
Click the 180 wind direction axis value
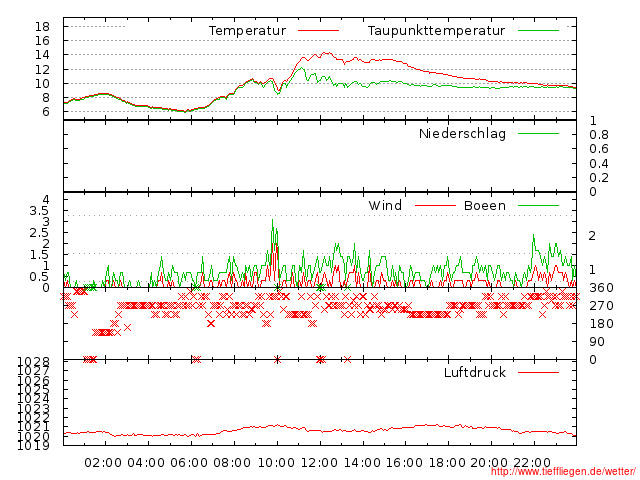(x=601, y=324)
